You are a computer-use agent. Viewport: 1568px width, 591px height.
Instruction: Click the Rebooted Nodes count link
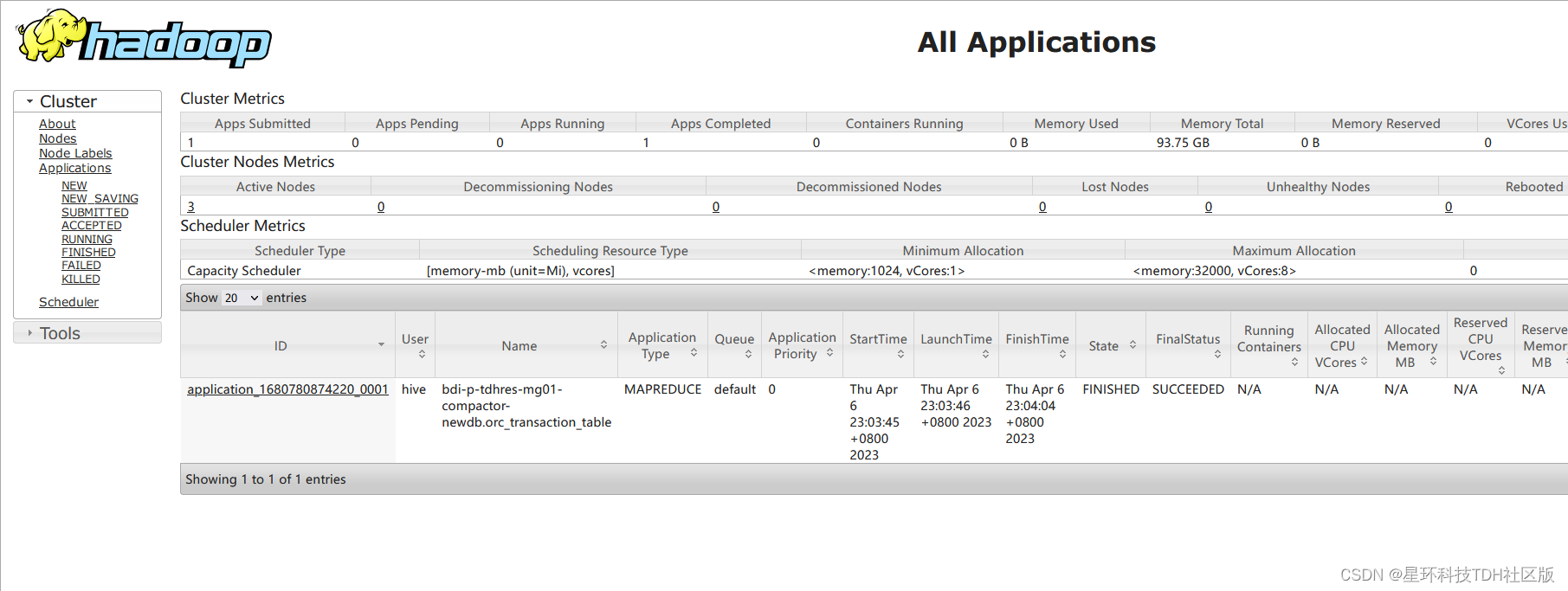coord(1449,207)
